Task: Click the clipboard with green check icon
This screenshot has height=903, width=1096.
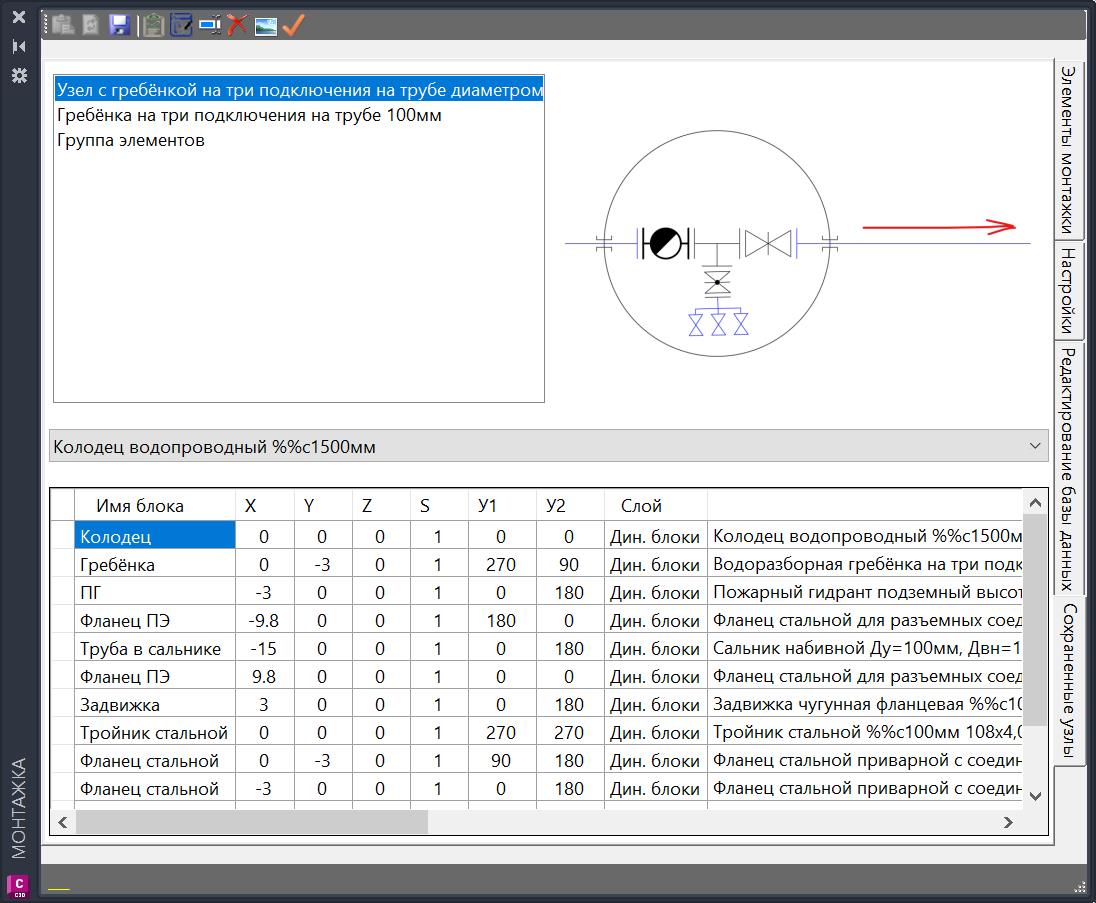Action: tap(153, 26)
